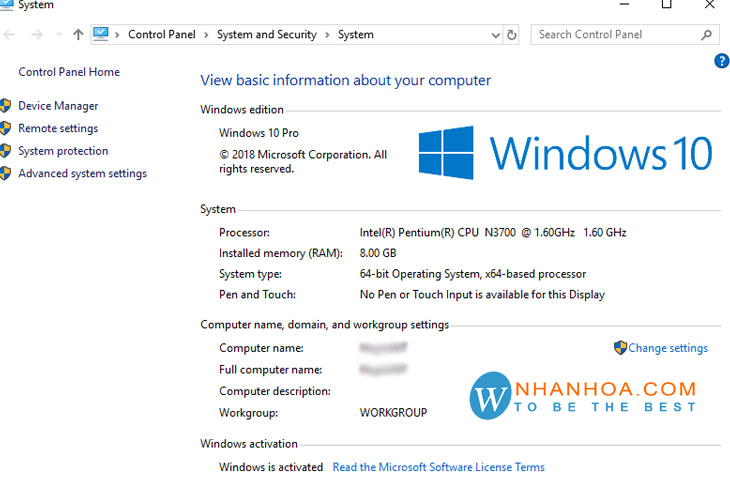This screenshot has width=730, height=487.
Task: Click the shield icon beside Device Manager
Action: click(5, 106)
